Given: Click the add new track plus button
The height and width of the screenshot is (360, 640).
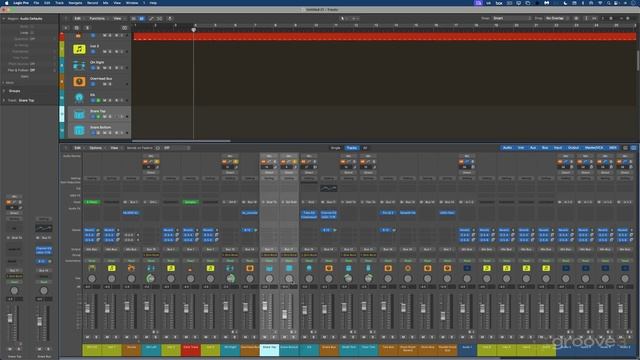Looking at the screenshot, I should pyautogui.click(x=66, y=28).
